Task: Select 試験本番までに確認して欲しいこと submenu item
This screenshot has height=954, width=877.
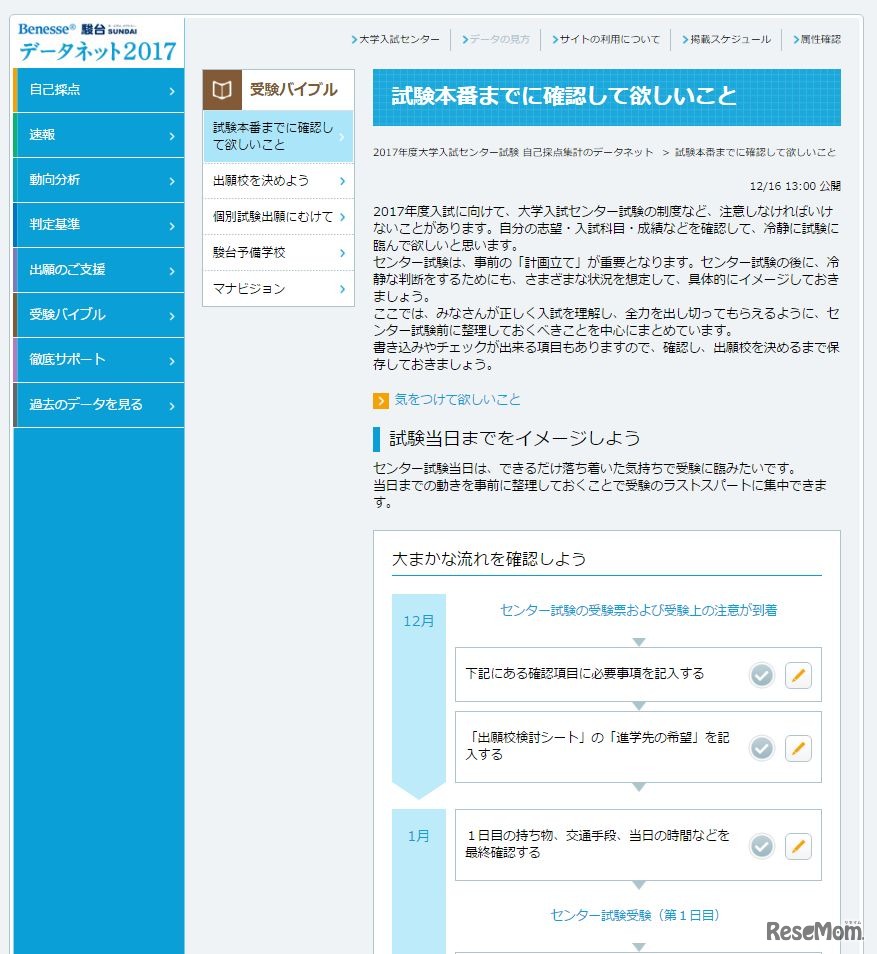Action: [278, 136]
